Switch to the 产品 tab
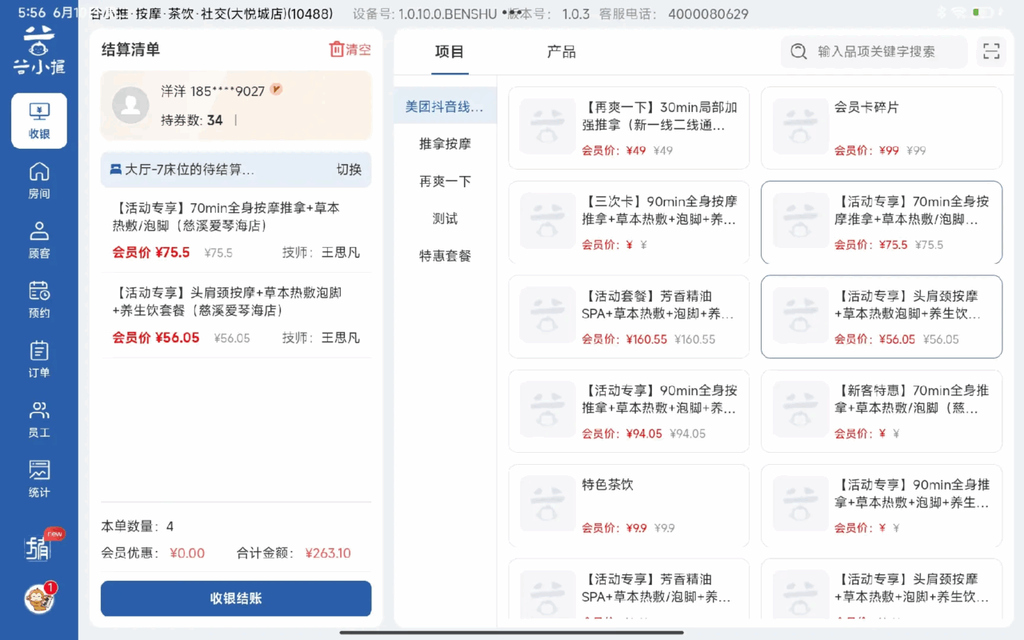The image size is (1024, 640). tap(561, 52)
